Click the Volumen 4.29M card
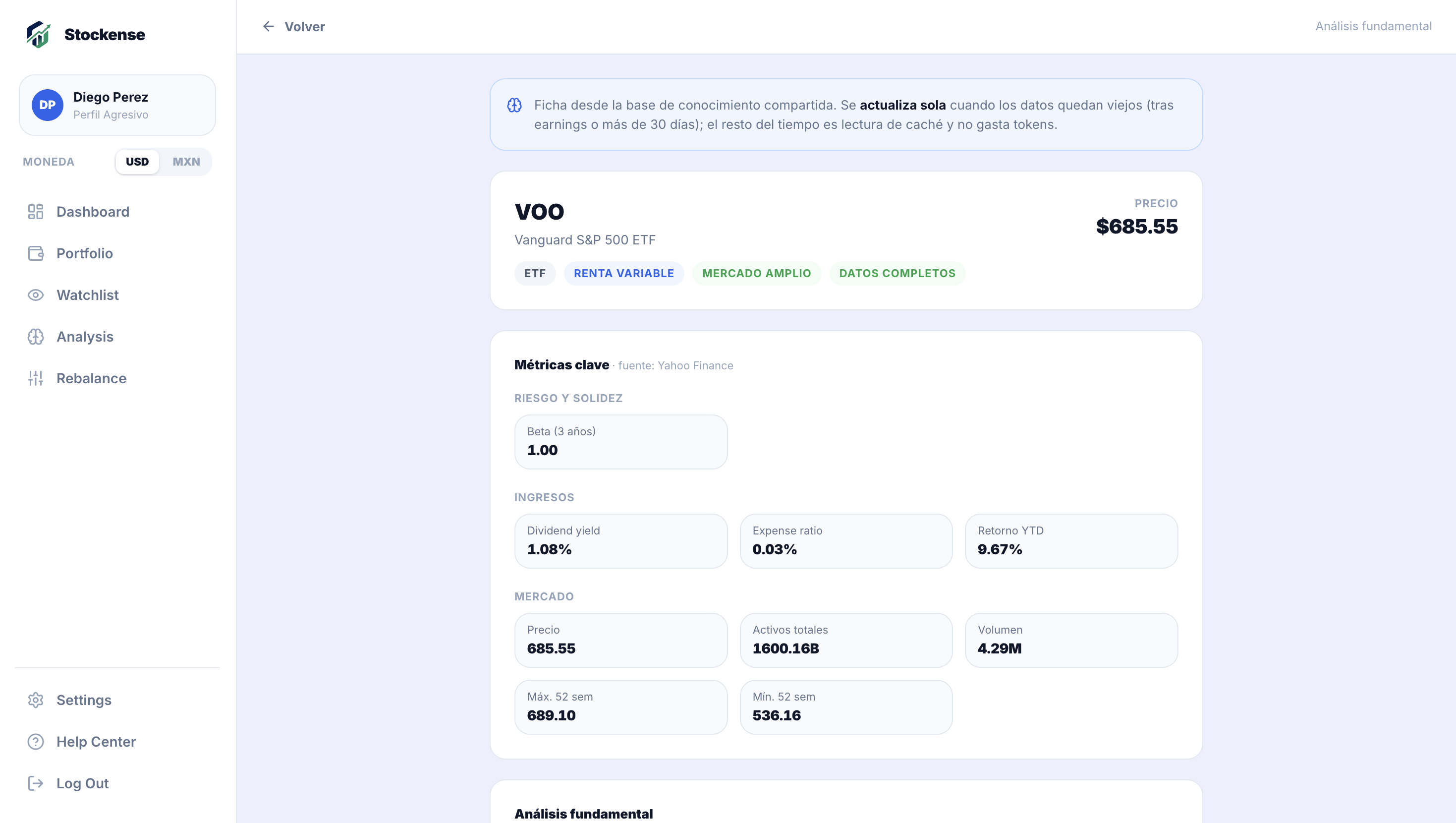 click(x=1071, y=640)
